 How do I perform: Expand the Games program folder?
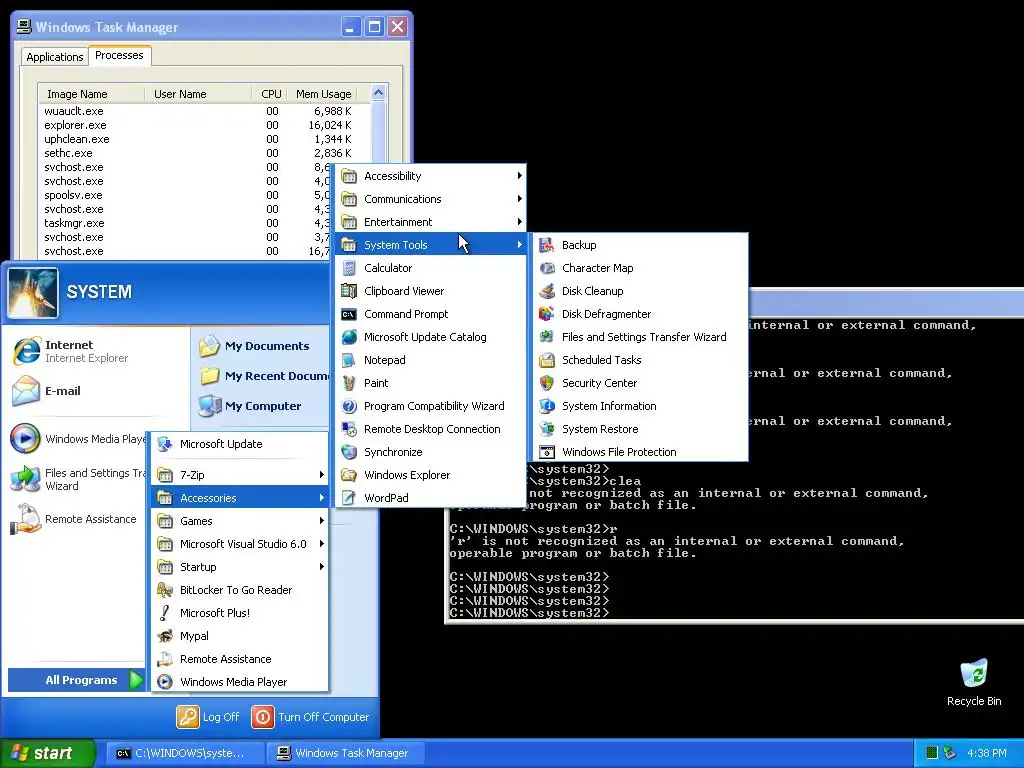click(x=240, y=520)
